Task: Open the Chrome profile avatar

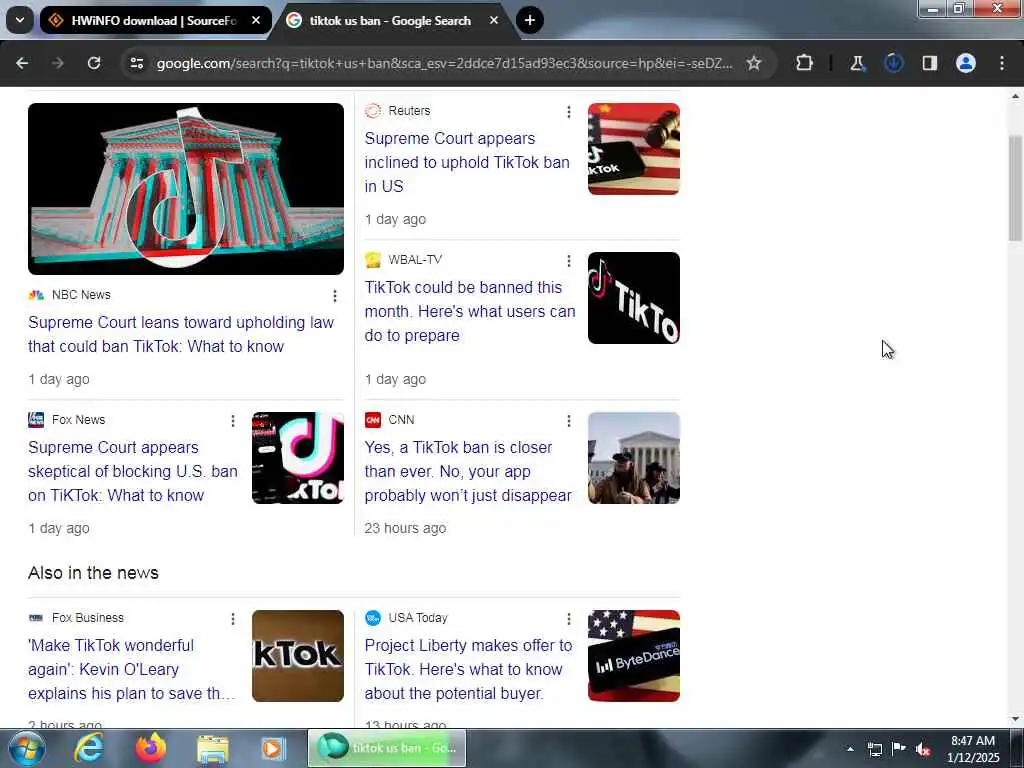Action: (966, 63)
